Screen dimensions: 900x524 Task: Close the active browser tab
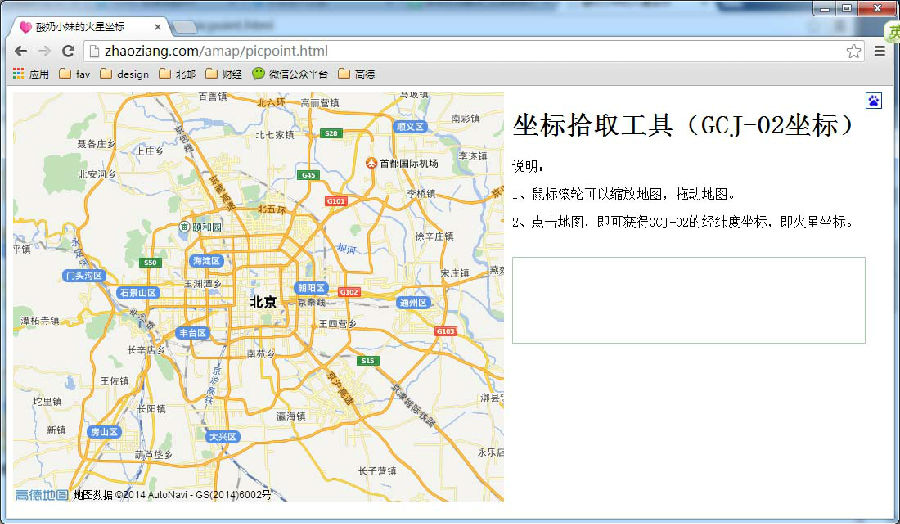158,26
